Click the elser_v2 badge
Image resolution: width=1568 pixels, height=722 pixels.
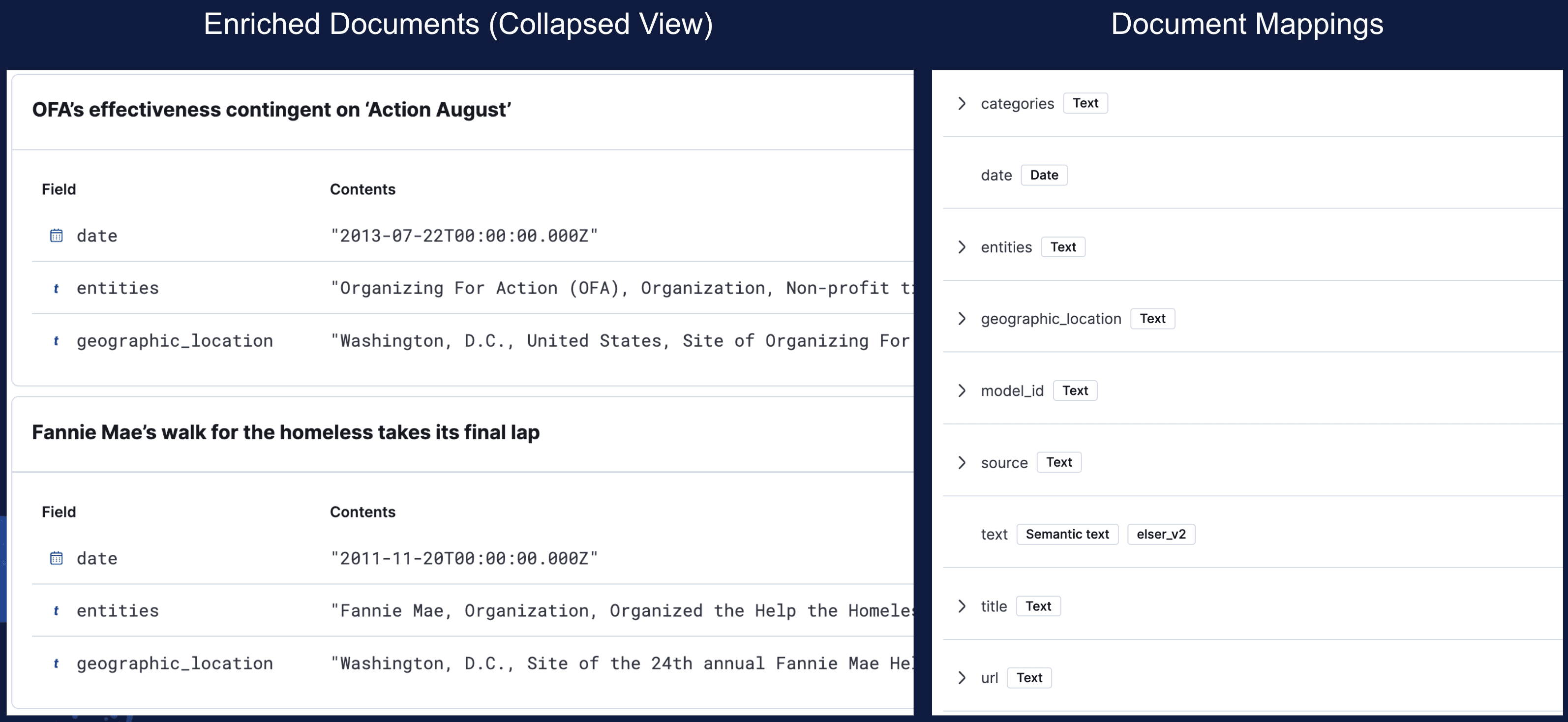(x=1161, y=535)
